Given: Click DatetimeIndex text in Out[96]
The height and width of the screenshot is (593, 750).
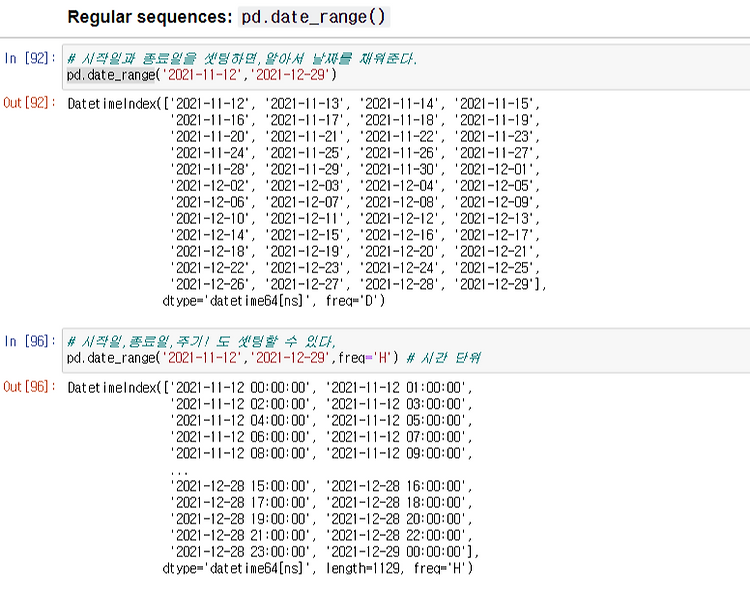Looking at the screenshot, I should [112, 387].
